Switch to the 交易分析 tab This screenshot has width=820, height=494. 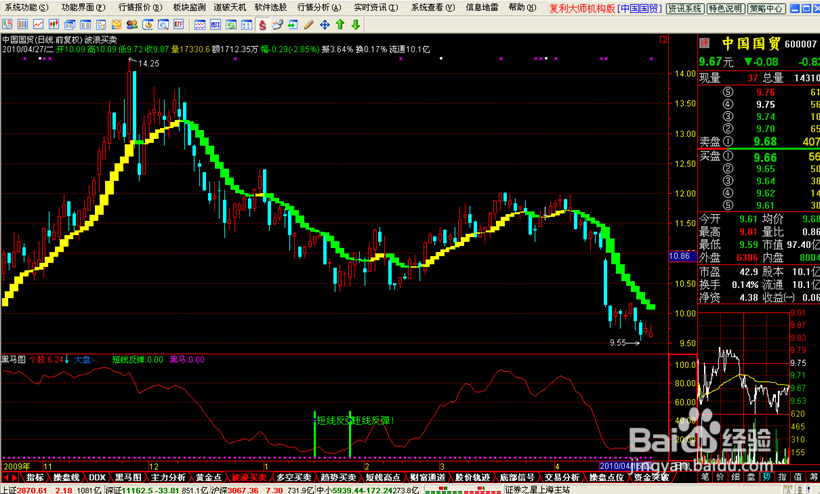pos(562,477)
